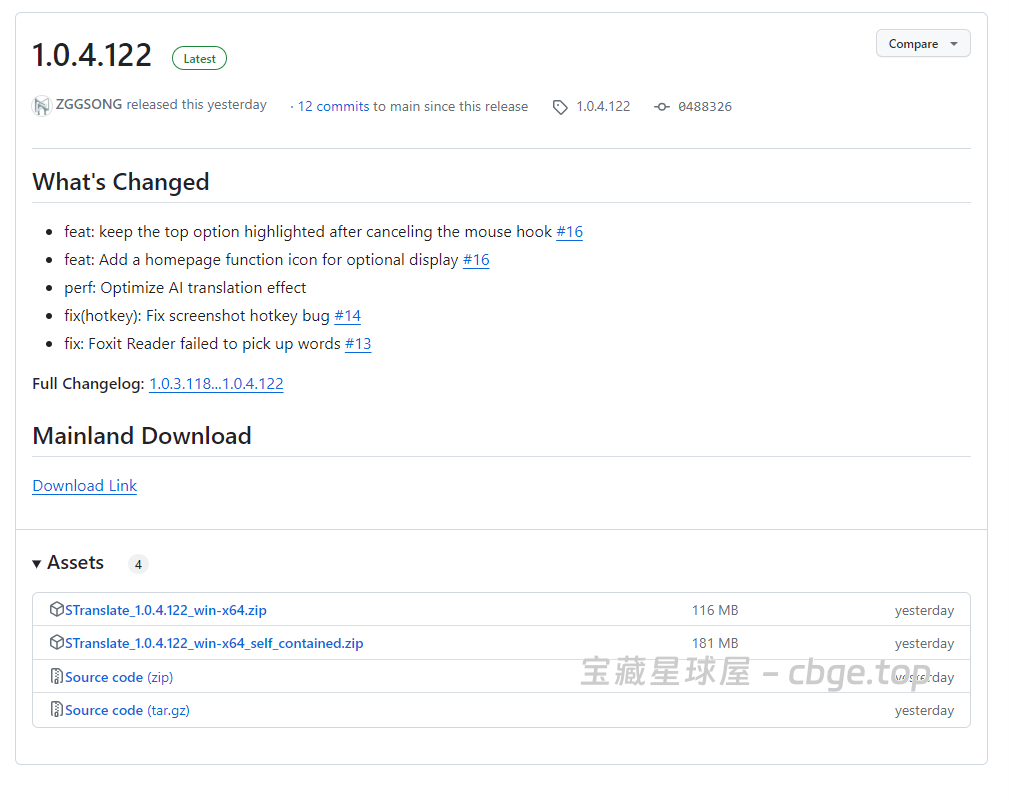Screen dimensions: 1009x800
Task: Click the Latest release badge
Action: click(x=198, y=58)
